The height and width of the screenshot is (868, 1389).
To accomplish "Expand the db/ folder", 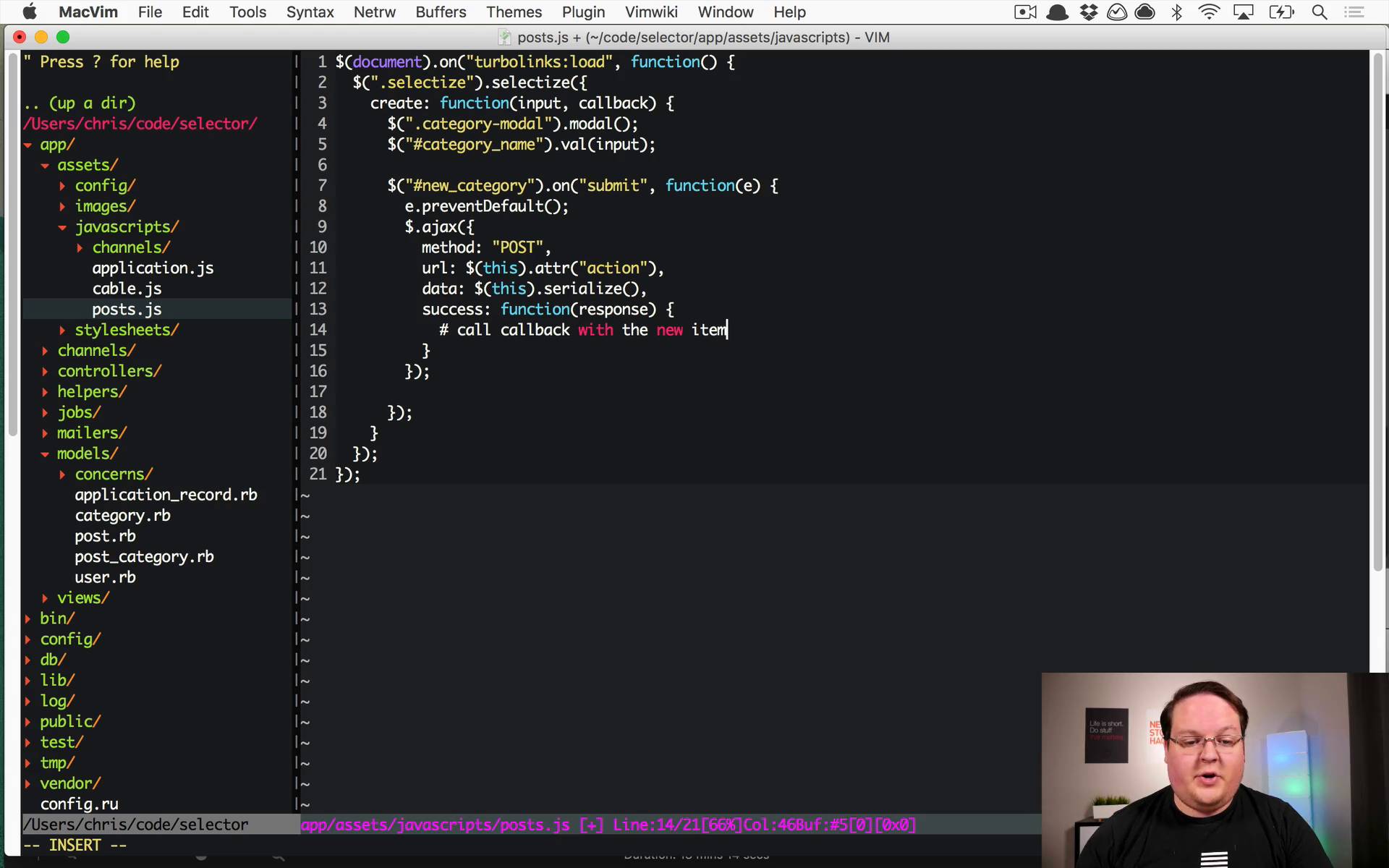I will [x=27, y=660].
